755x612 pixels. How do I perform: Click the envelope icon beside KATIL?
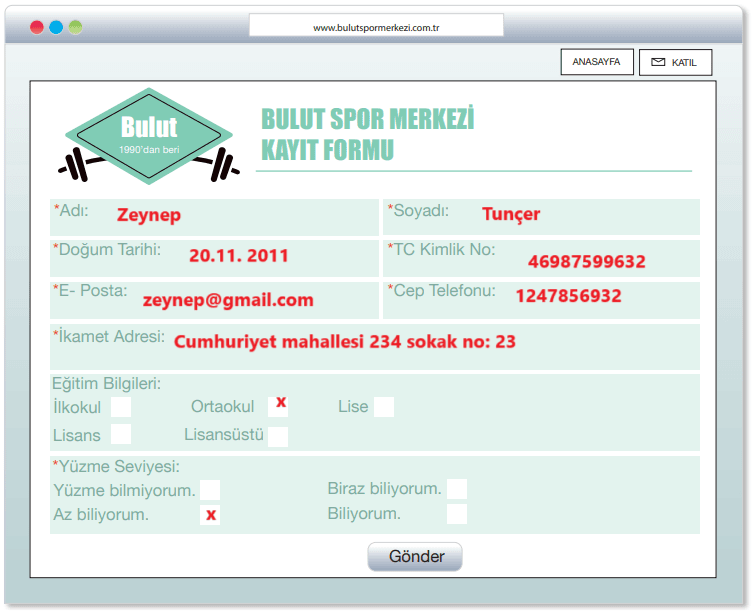pyautogui.click(x=658, y=62)
